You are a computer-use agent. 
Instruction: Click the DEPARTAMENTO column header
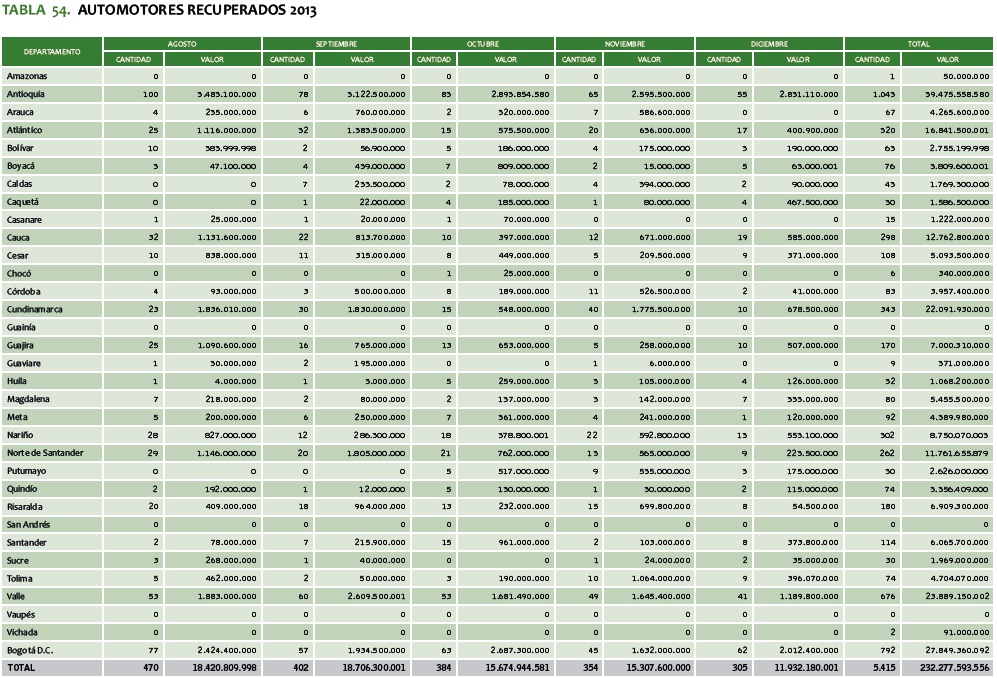(53, 51)
